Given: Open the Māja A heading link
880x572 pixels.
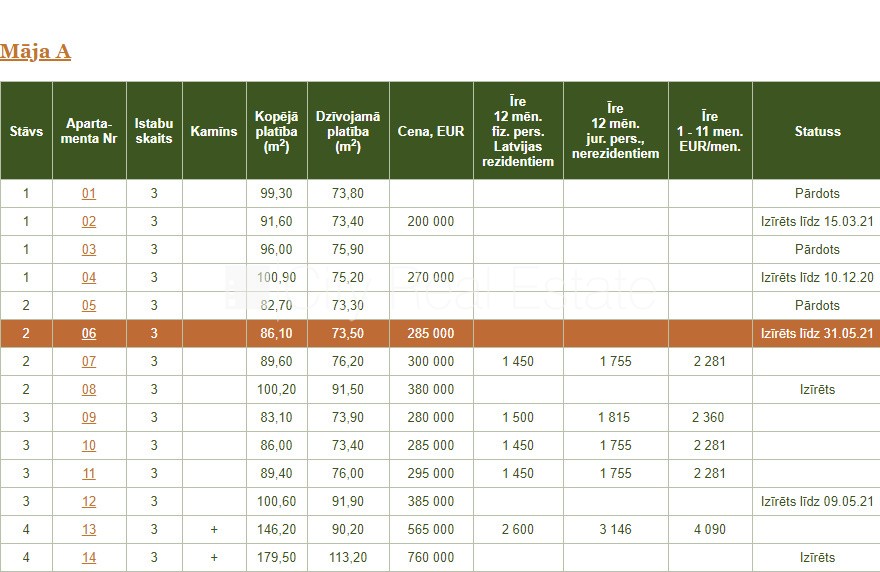Looking at the screenshot, I should (x=35, y=51).
